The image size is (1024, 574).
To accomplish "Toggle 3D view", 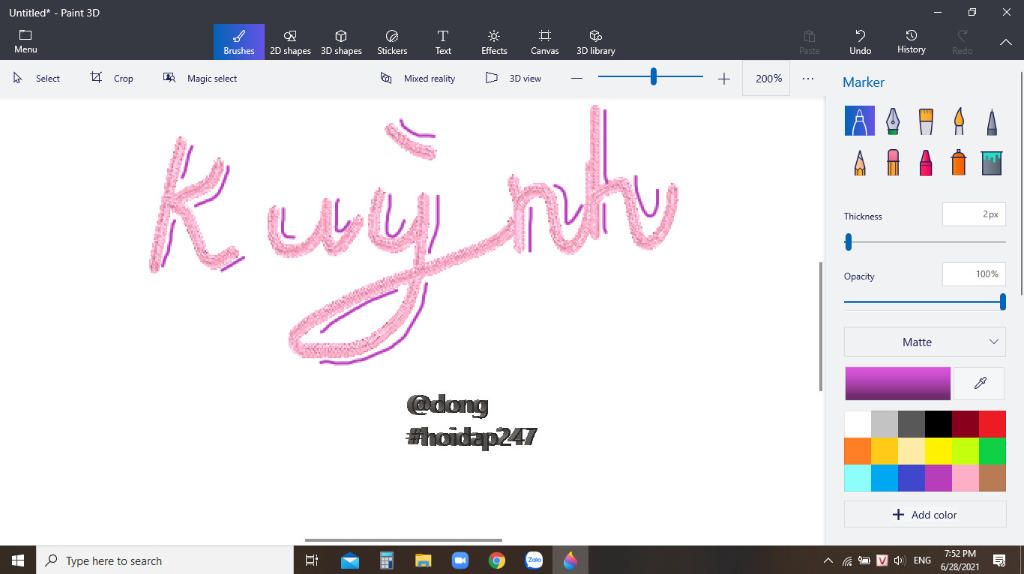I will coord(513,78).
